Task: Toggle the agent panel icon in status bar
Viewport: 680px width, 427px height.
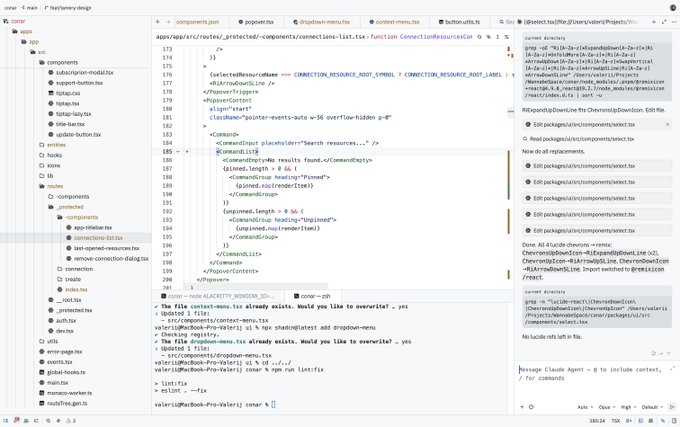Action: 663,420
